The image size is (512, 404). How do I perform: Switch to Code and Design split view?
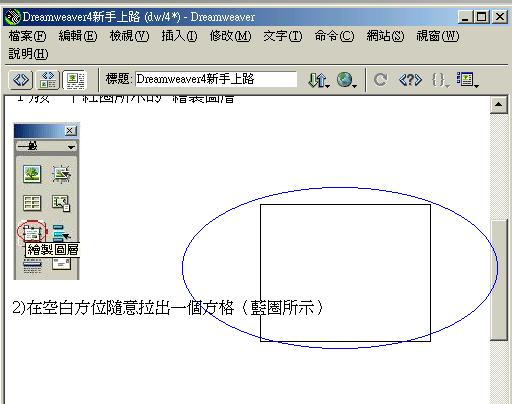coord(48,80)
